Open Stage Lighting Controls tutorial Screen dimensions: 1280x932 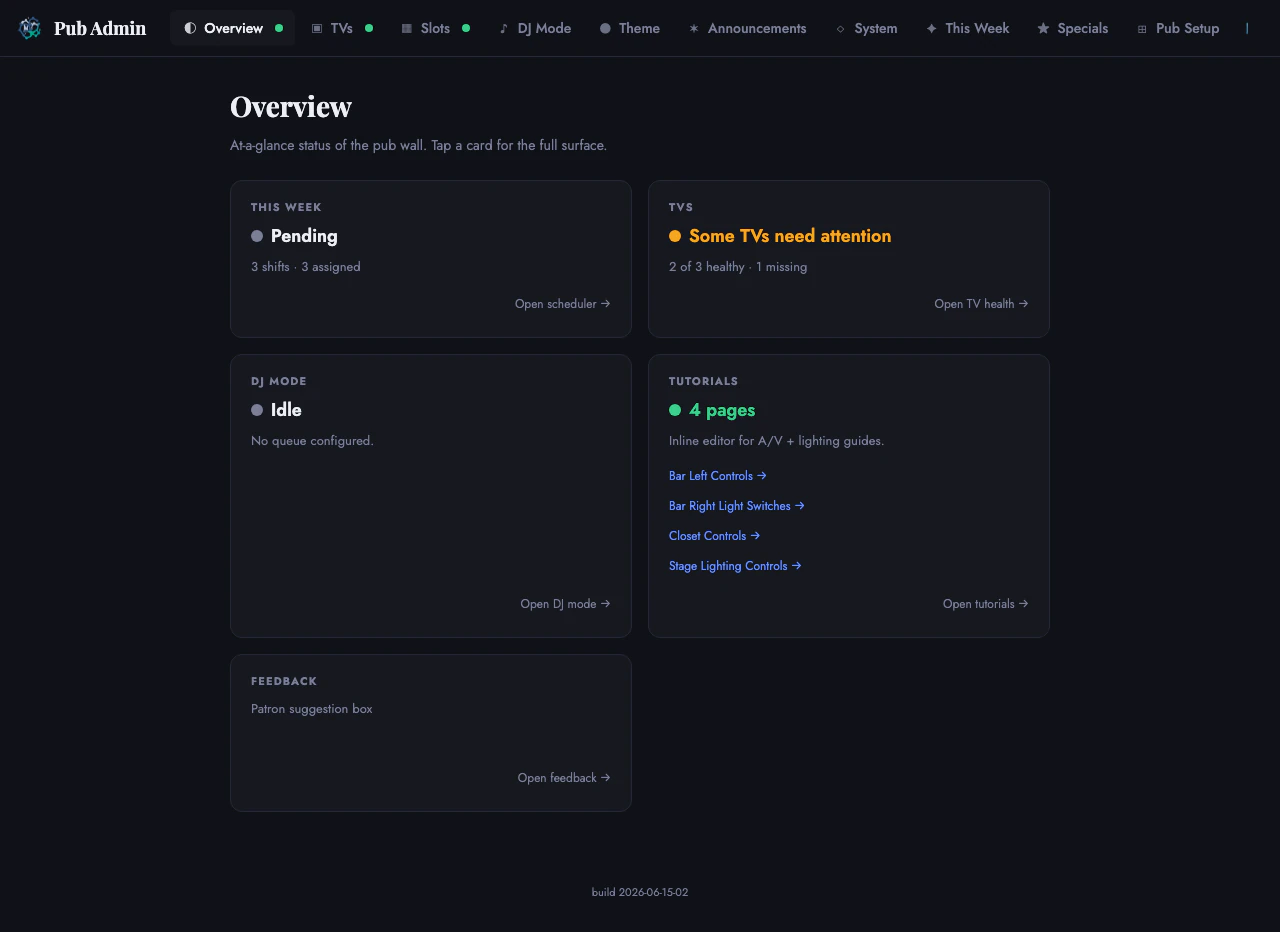pos(735,566)
